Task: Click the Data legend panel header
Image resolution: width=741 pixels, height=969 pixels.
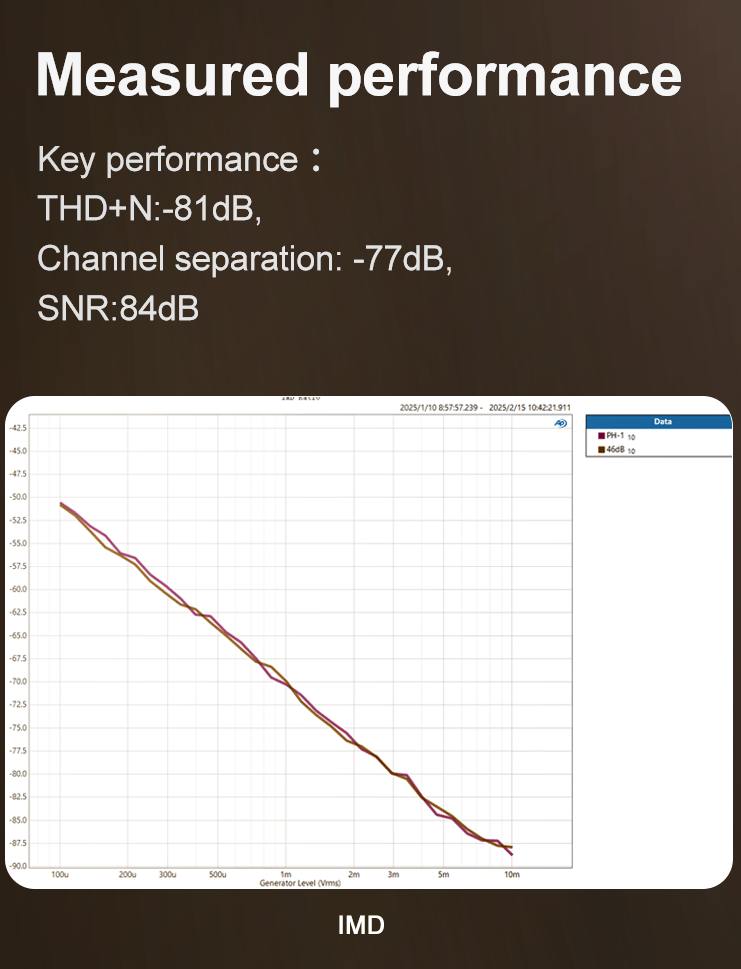Action: 661,421
